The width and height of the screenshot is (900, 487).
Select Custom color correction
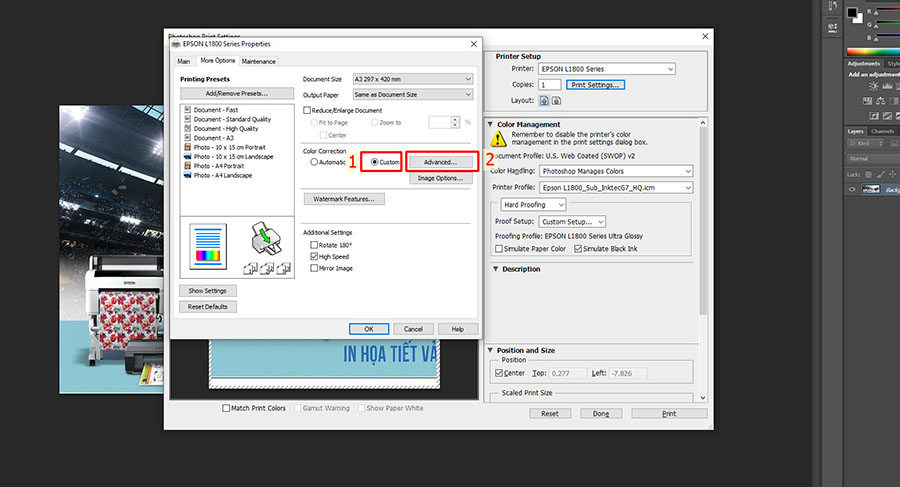pyautogui.click(x=374, y=162)
